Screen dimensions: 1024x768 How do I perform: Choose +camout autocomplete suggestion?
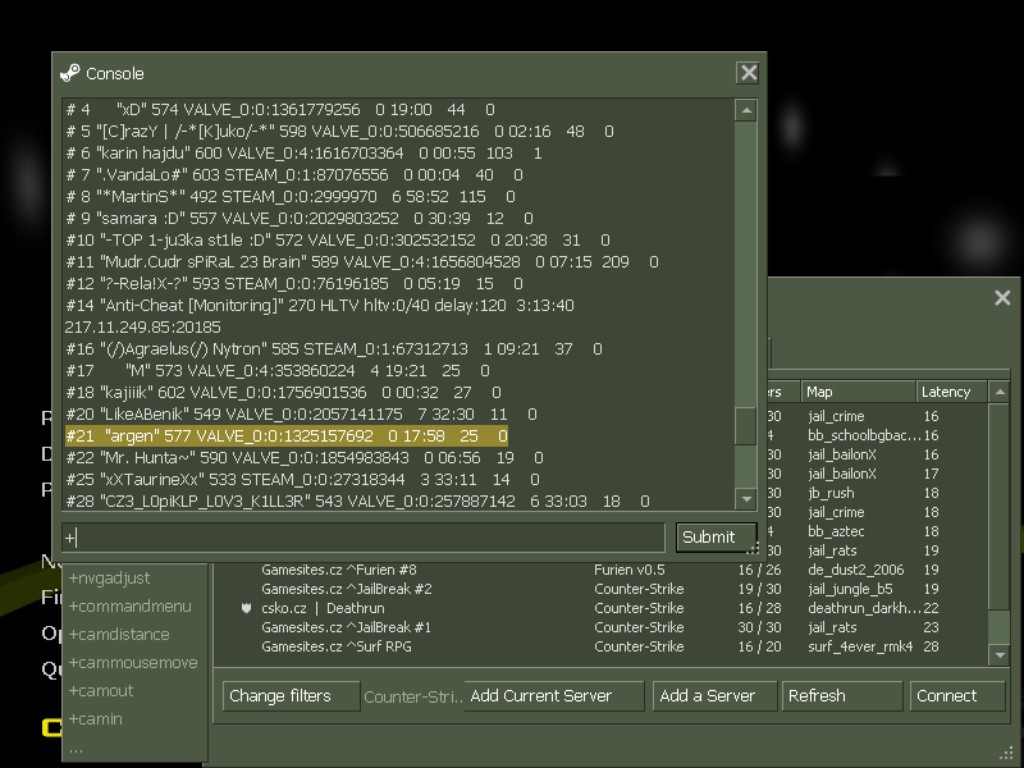click(x=135, y=690)
